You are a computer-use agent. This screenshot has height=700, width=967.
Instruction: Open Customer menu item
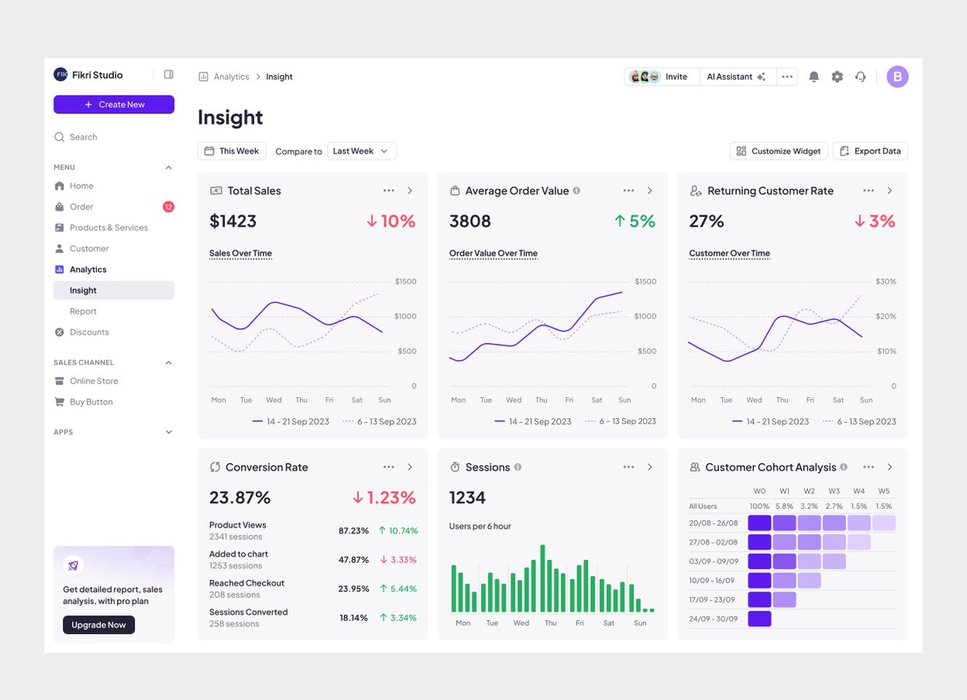113,249
